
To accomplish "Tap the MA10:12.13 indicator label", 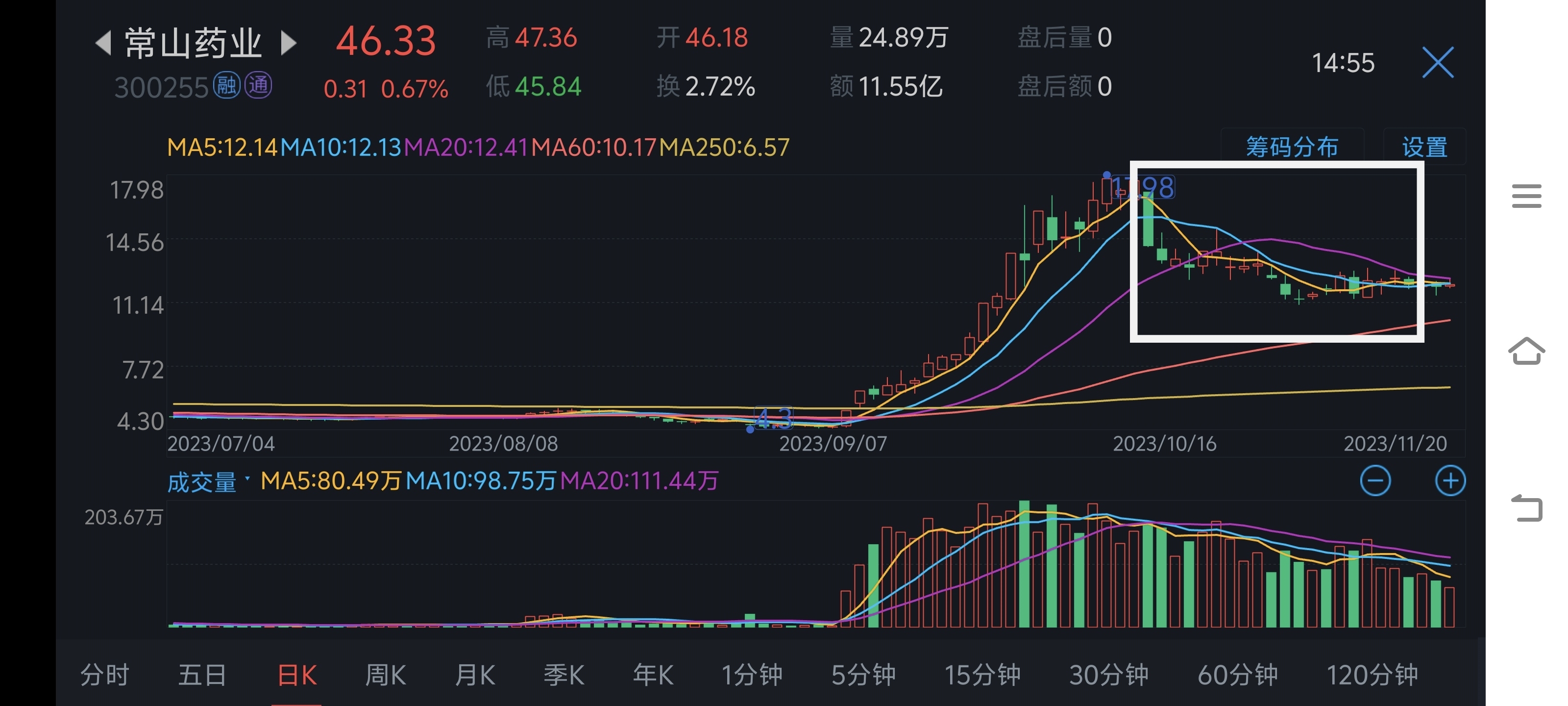I will (340, 148).
